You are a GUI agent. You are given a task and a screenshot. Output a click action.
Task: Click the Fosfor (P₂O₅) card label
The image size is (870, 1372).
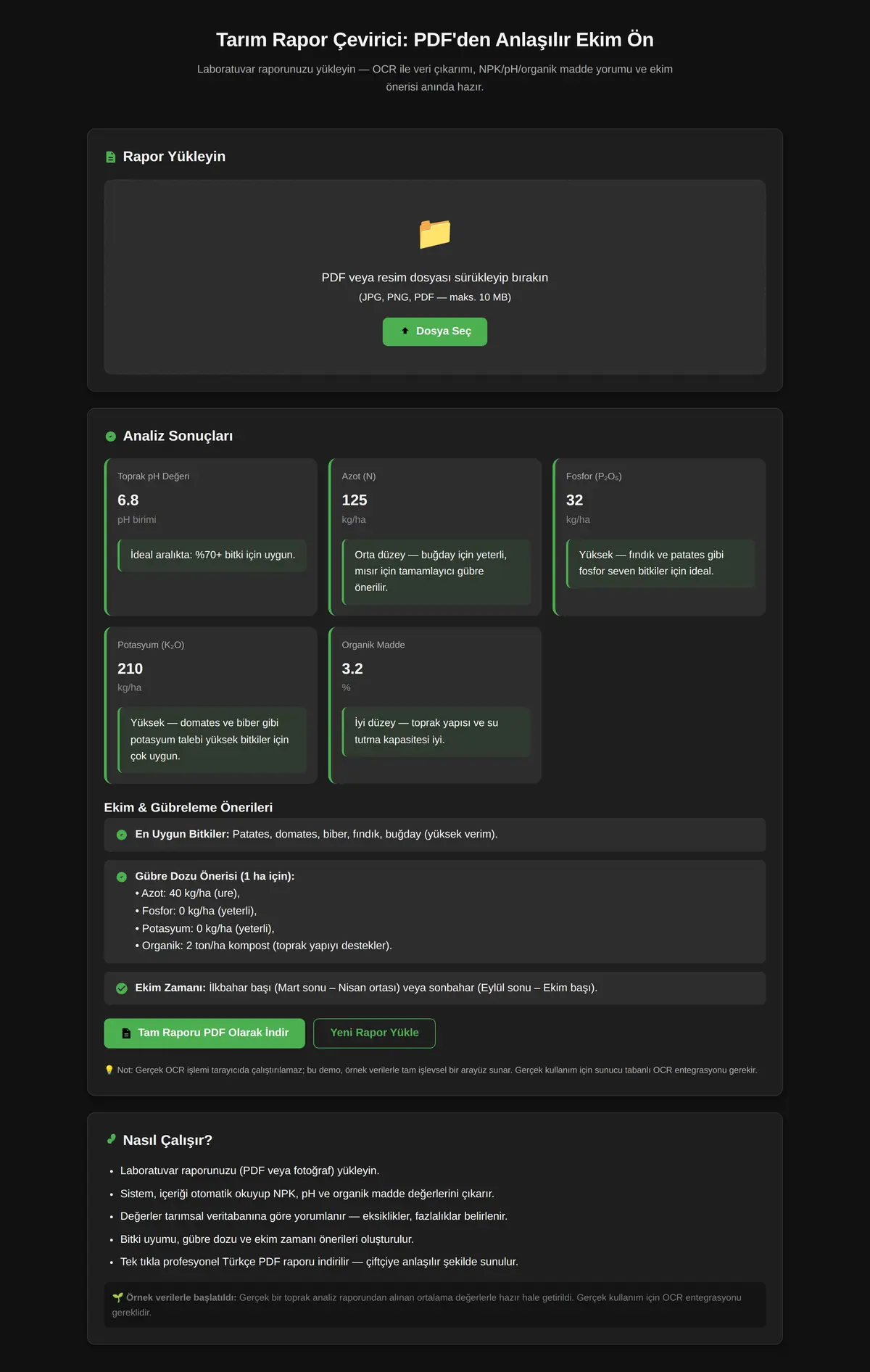point(594,476)
